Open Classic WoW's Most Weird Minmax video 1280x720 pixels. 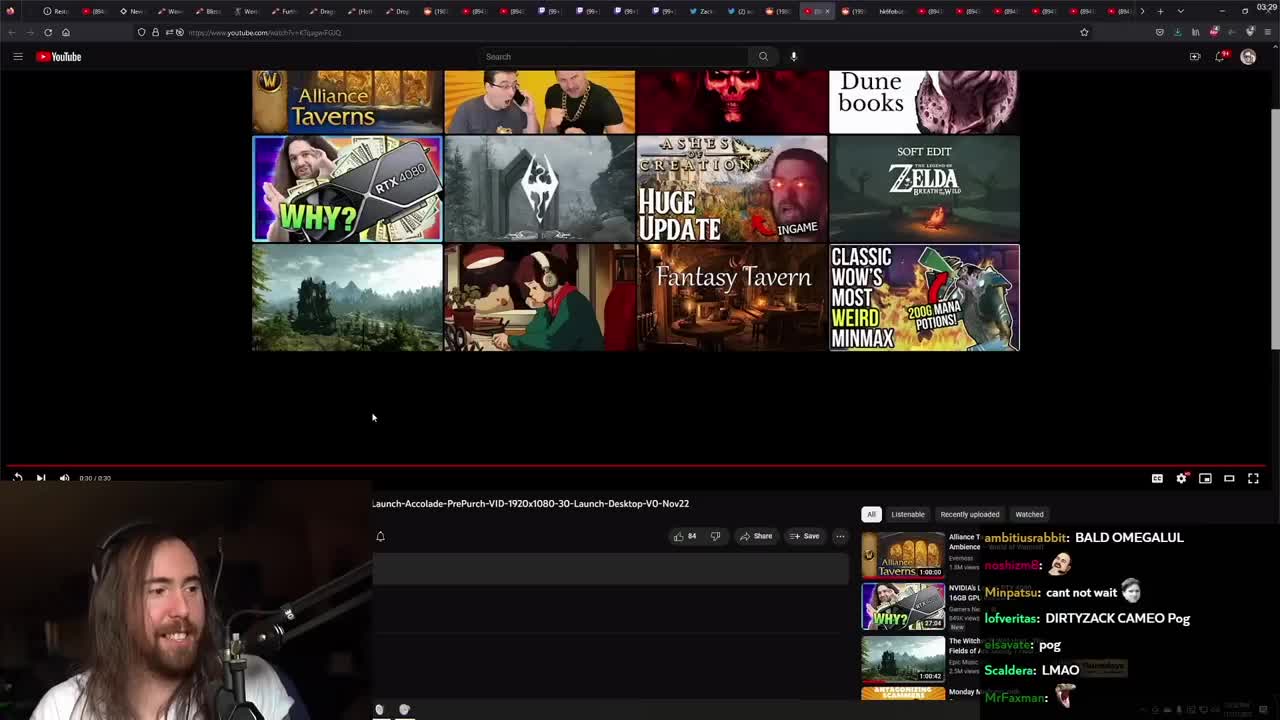(924, 298)
